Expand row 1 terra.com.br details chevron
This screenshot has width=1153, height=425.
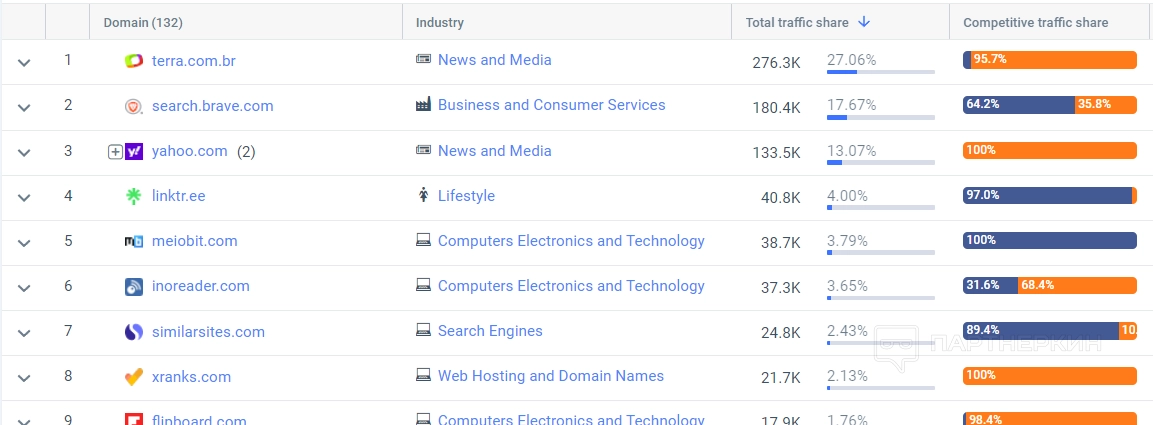pyautogui.click(x=24, y=62)
